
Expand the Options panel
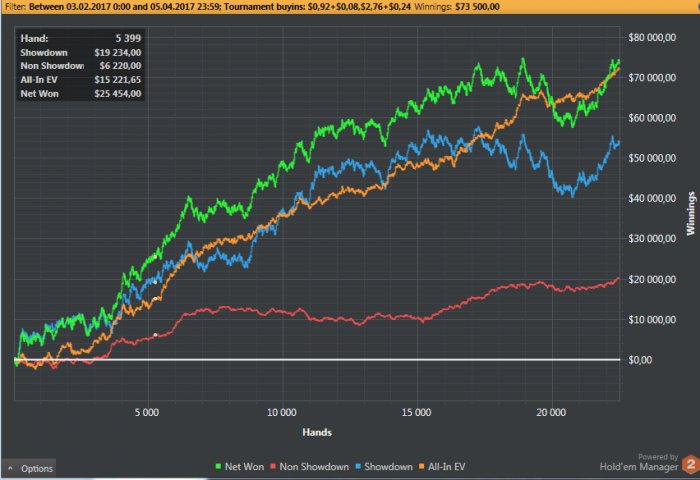pyautogui.click(x=29, y=468)
